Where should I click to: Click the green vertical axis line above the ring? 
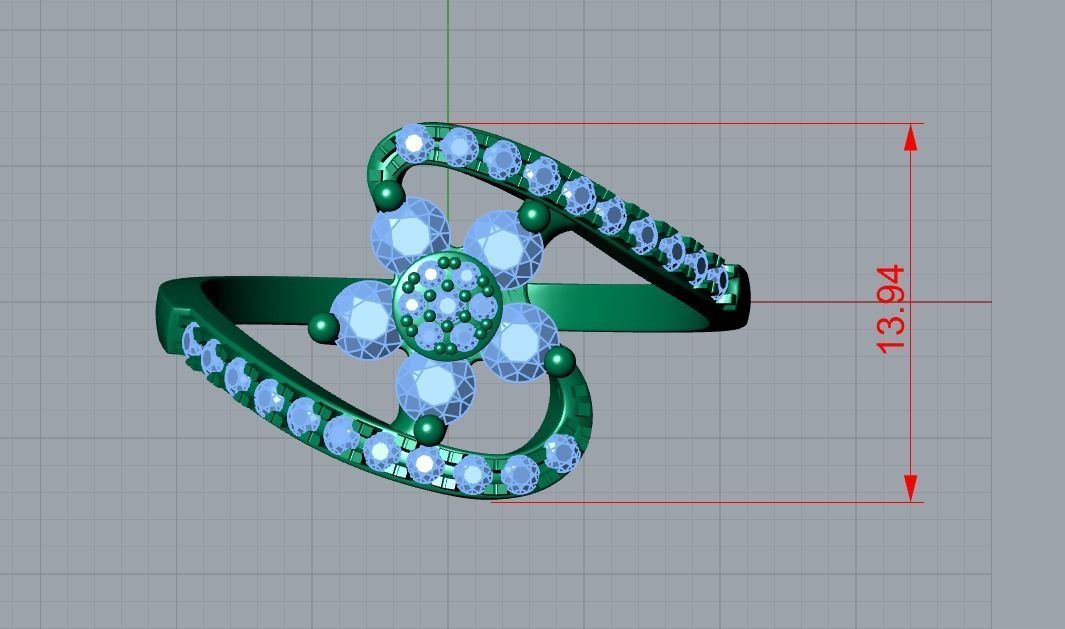tap(448, 61)
